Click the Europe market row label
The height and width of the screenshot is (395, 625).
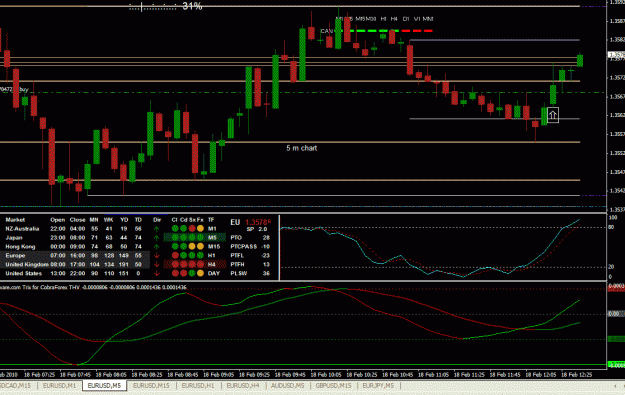(16, 255)
